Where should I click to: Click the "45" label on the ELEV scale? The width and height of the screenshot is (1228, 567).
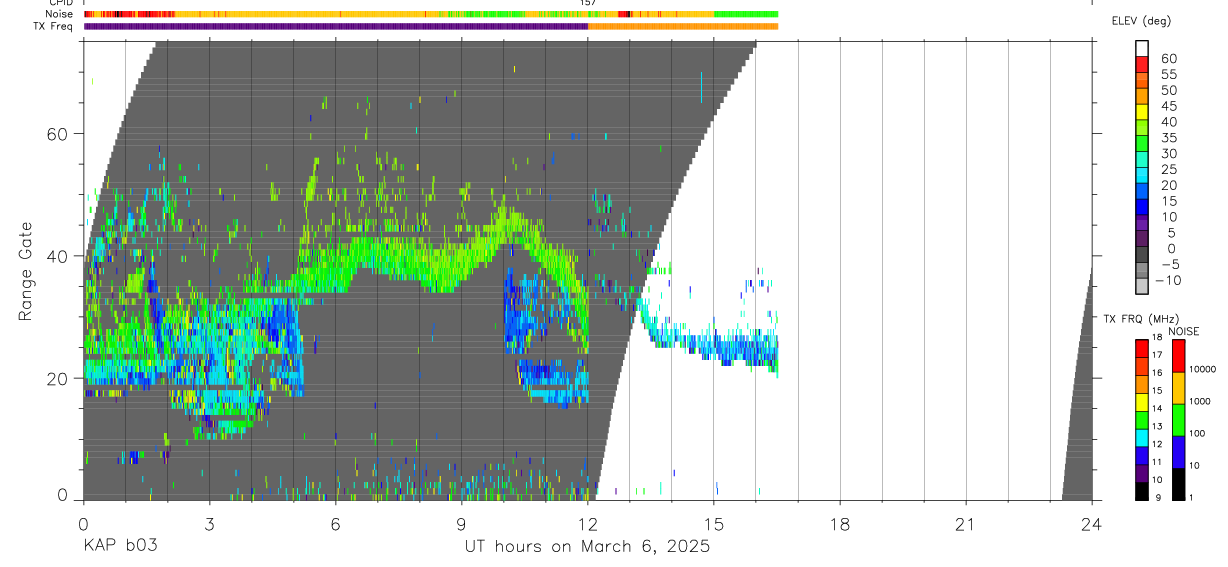click(1169, 106)
